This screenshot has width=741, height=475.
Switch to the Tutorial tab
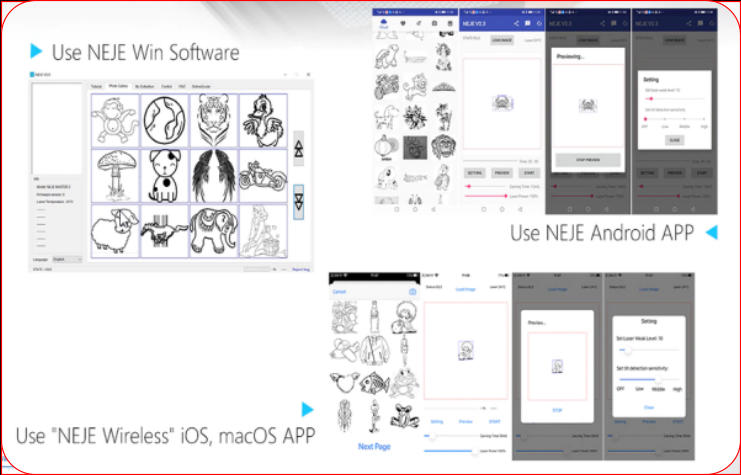(x=96, y=87)
